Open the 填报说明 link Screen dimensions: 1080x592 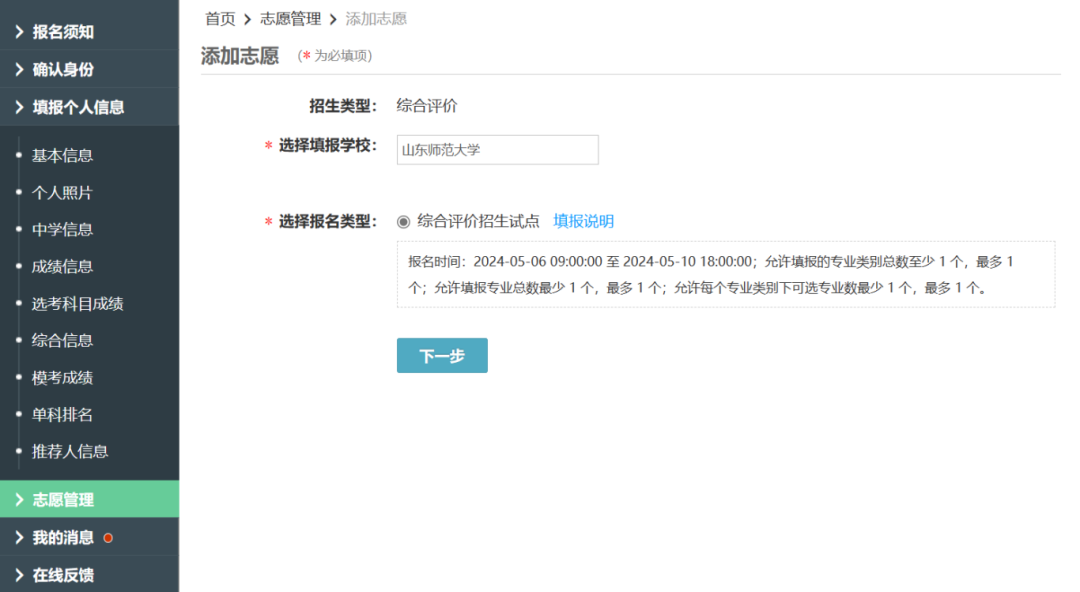[583, 222]
